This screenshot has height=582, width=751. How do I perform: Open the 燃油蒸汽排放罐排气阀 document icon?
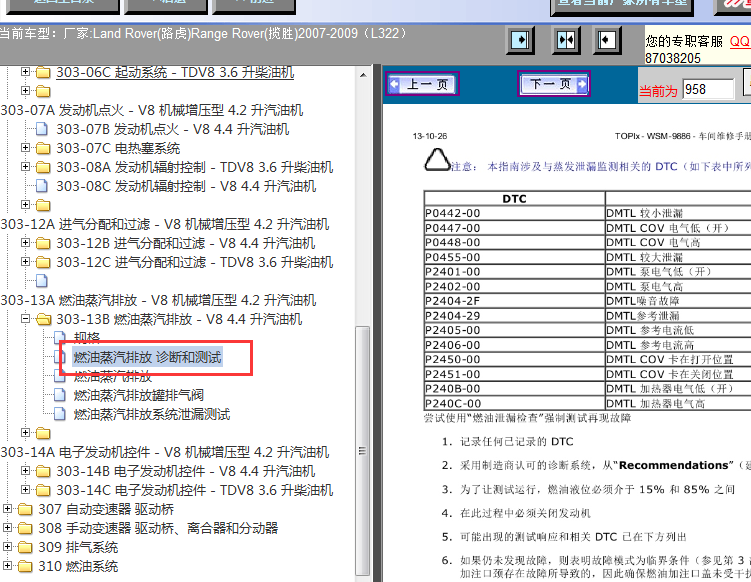point(60,395)
